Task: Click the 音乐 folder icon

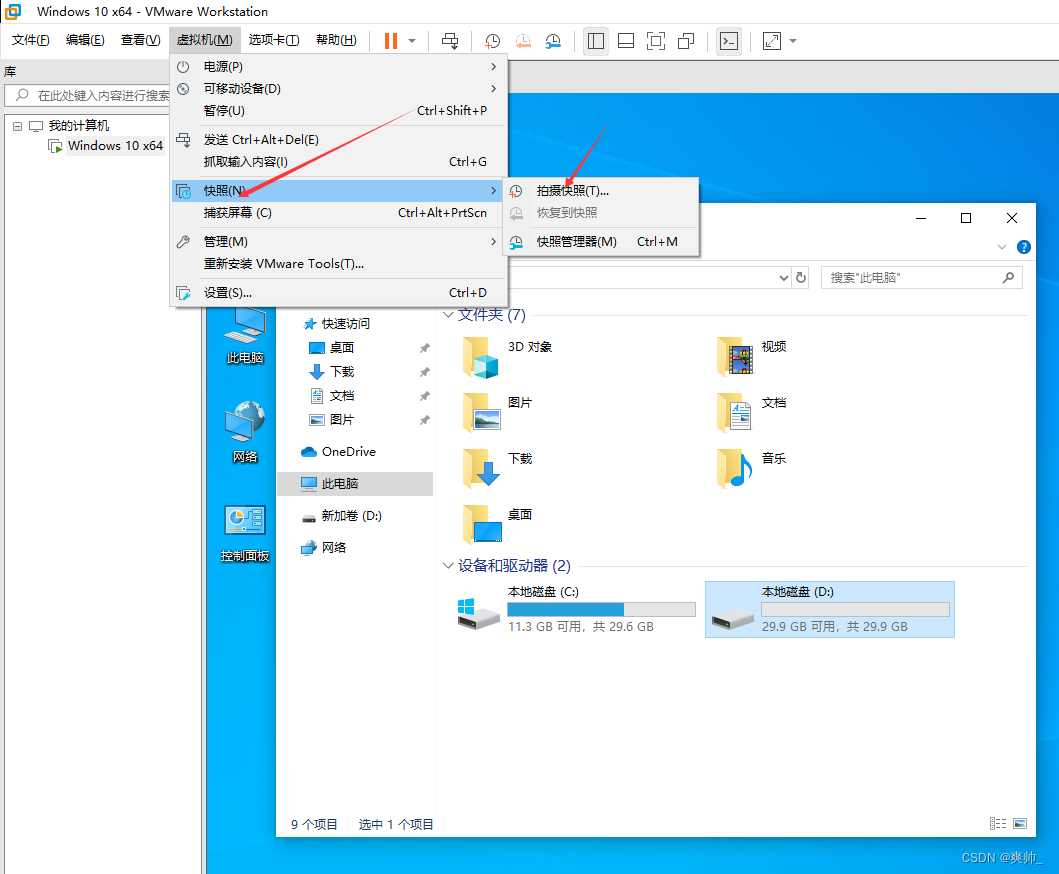Action: point(735,468)
